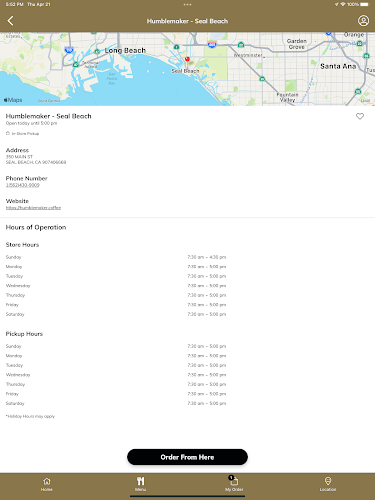
Task: Open the Menu tab
Action: [140, 484]
